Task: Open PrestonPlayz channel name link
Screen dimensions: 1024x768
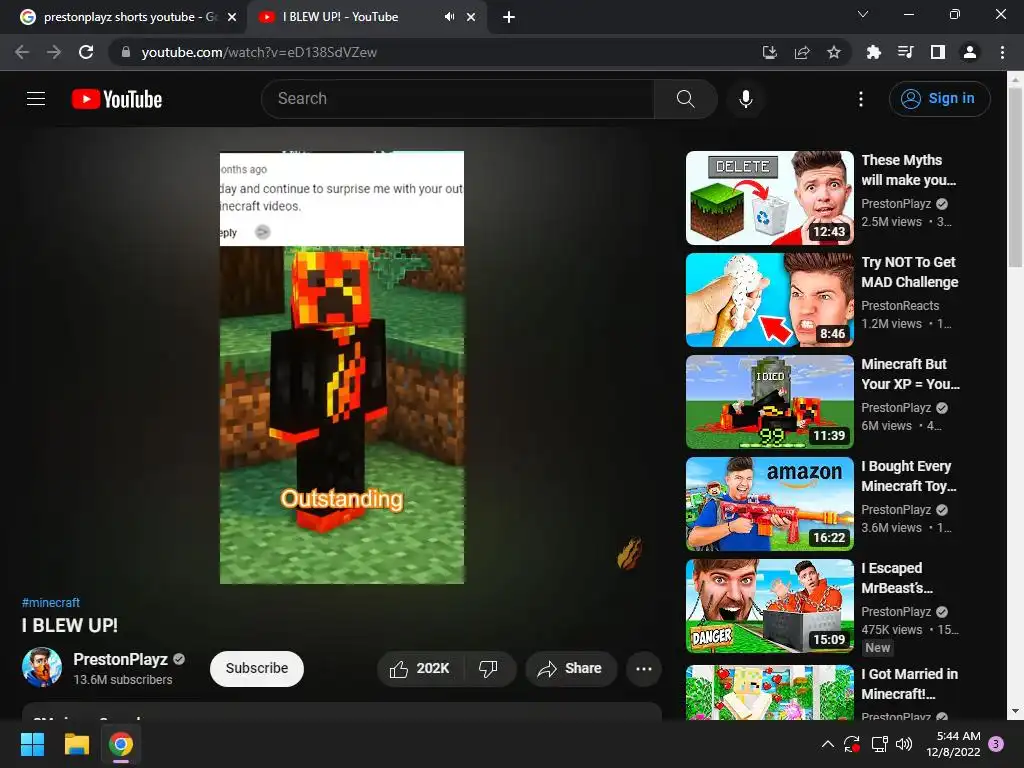Action: pyautogui.click(x=120, y=659)
